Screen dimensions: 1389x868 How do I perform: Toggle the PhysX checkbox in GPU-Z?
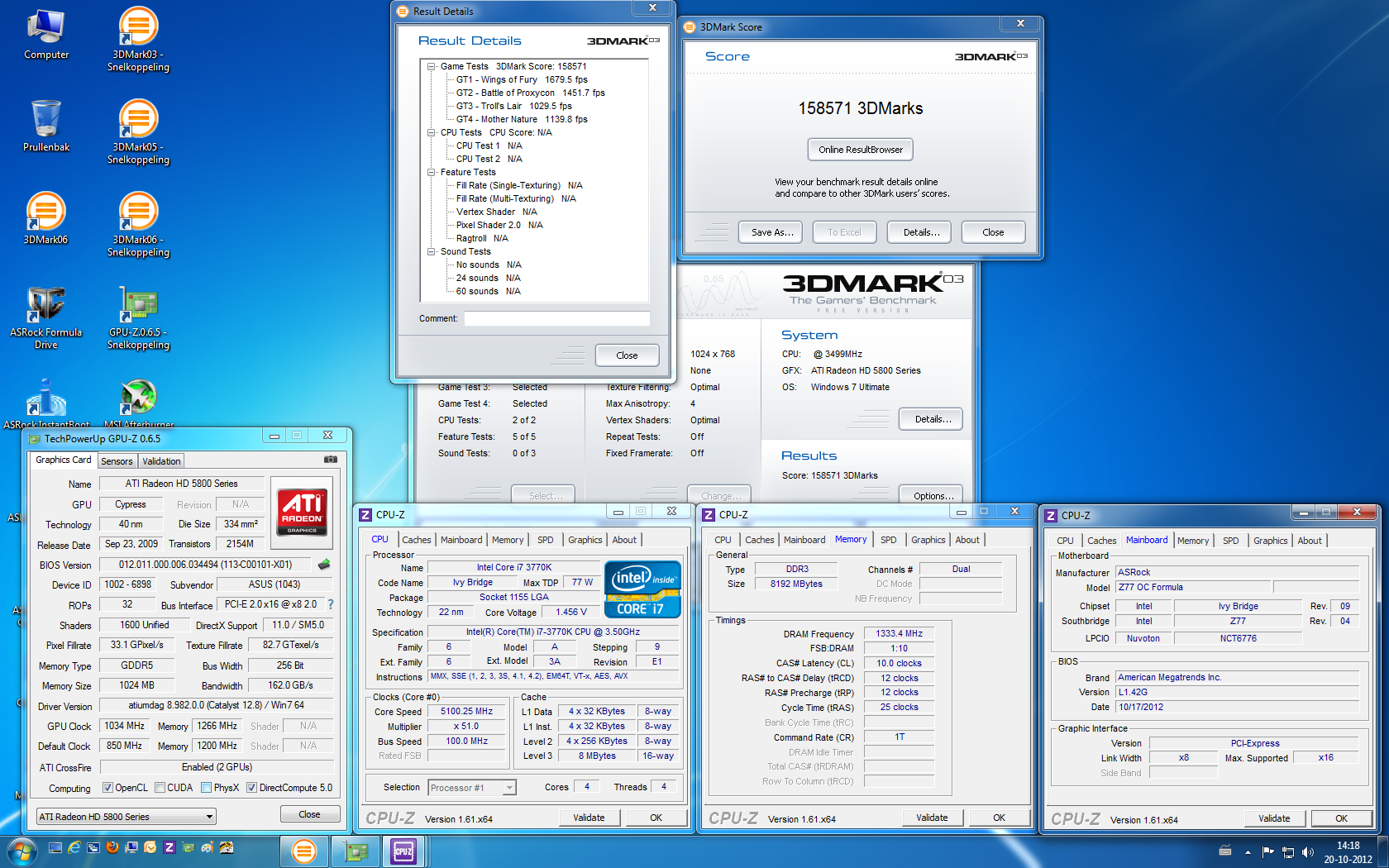[207, 788]
